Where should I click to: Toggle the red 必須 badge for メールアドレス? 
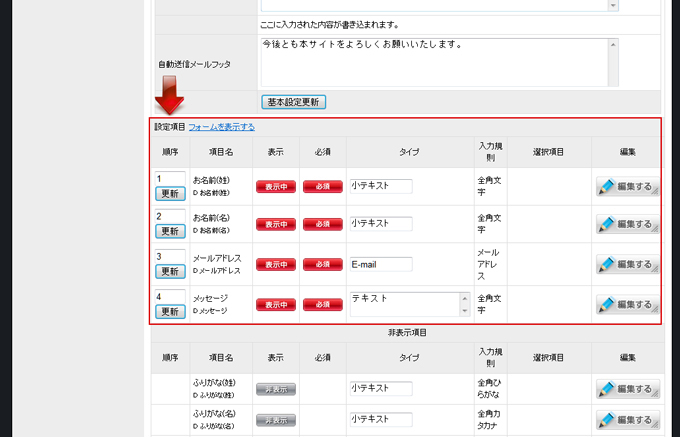pyautogui.click(x=322, y=265)
